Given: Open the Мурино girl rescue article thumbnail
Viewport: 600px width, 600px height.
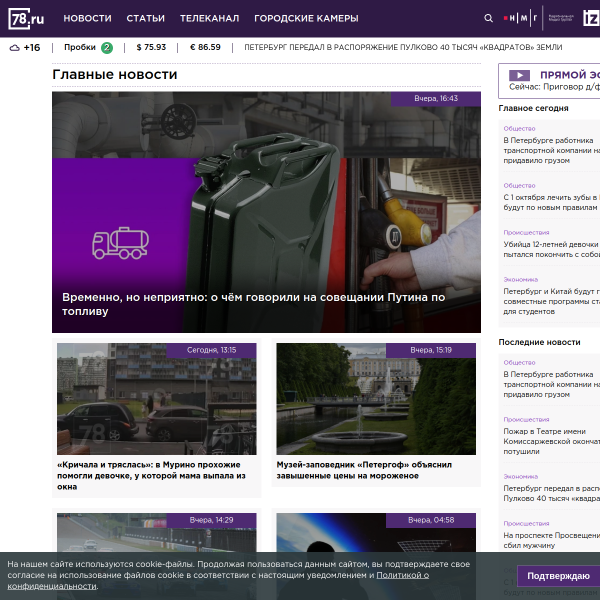Looking at the screenshot, I should (x=157, y=399).
